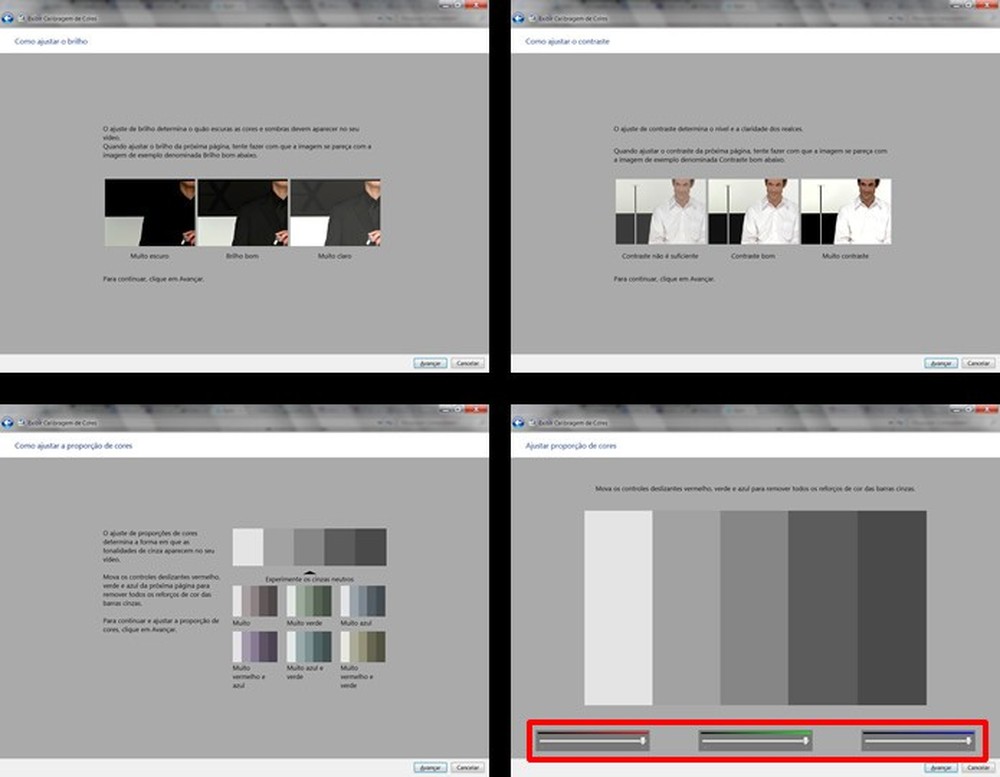This screenshot has width=1000, height=777.
Task: Click Cancelar on the contrast (contraste) page
Action: (978, 363)
